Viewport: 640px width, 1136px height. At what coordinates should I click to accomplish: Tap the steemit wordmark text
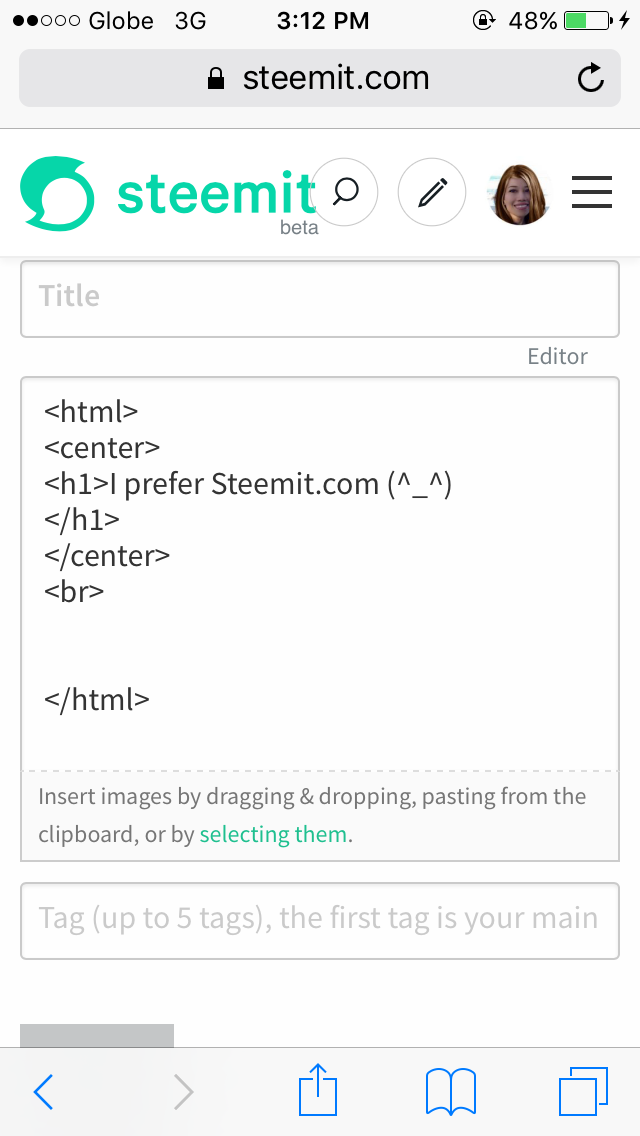(x=217, y=192)
